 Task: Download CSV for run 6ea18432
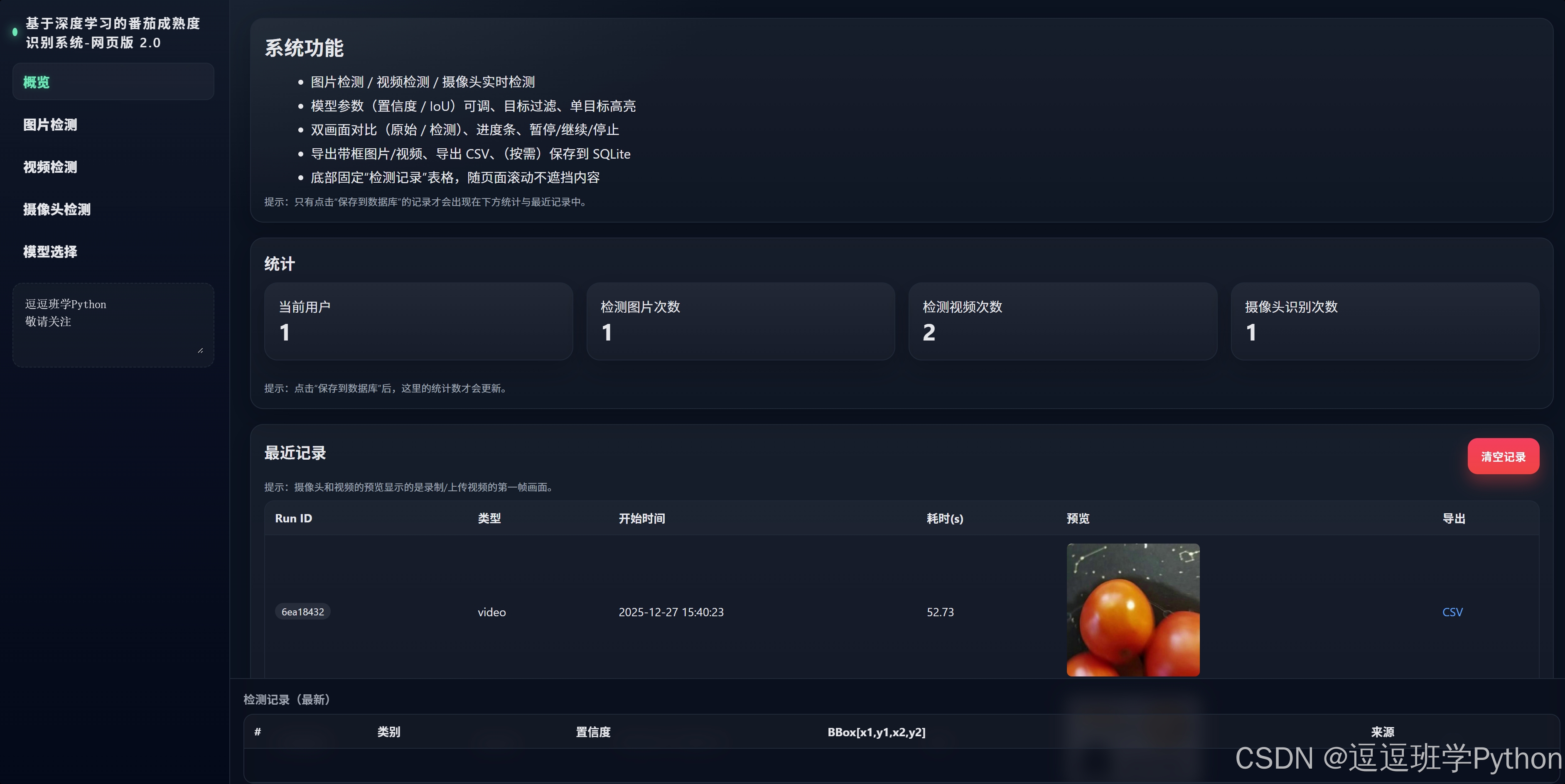(x=1452, y=612)
